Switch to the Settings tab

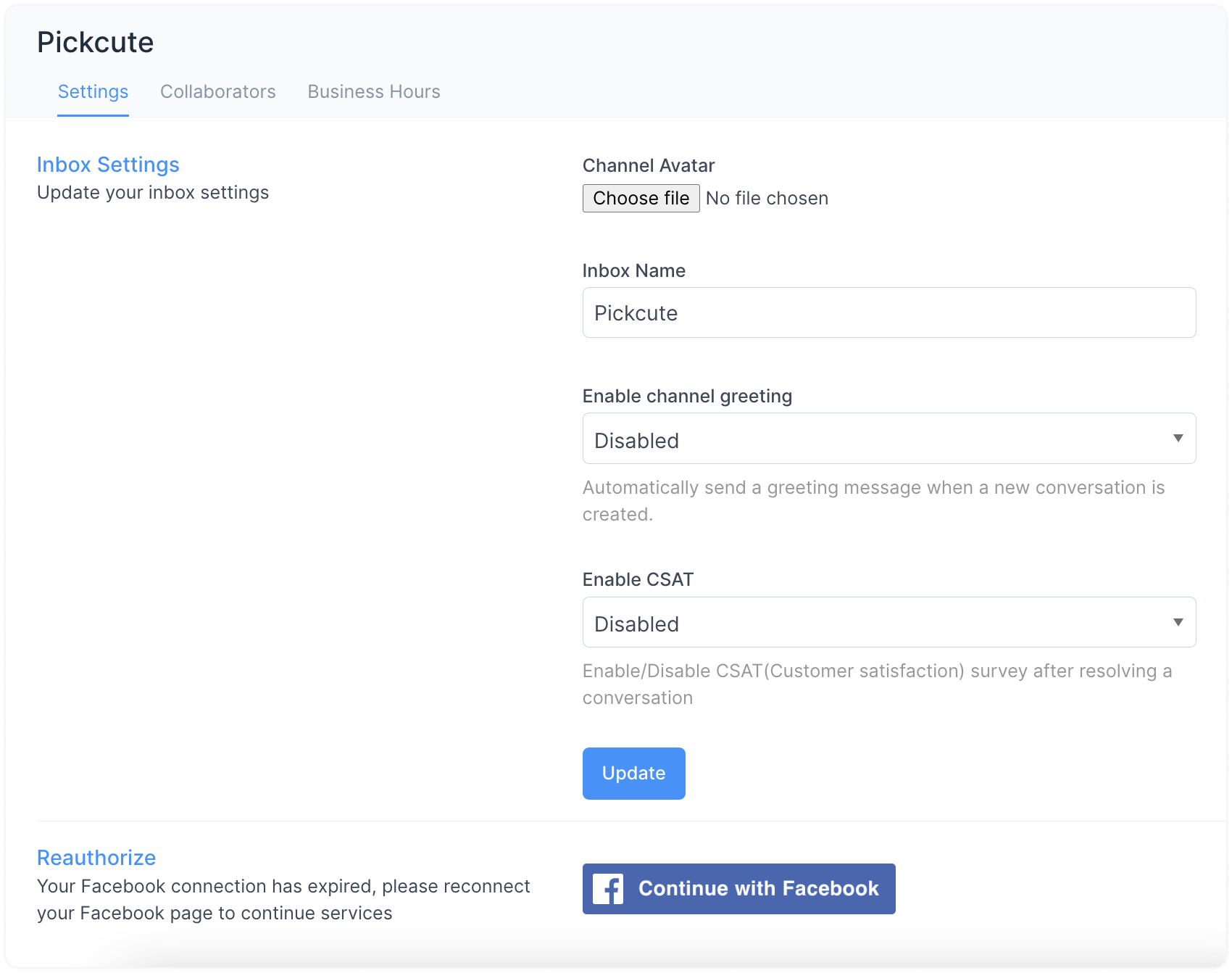[93, 92]
